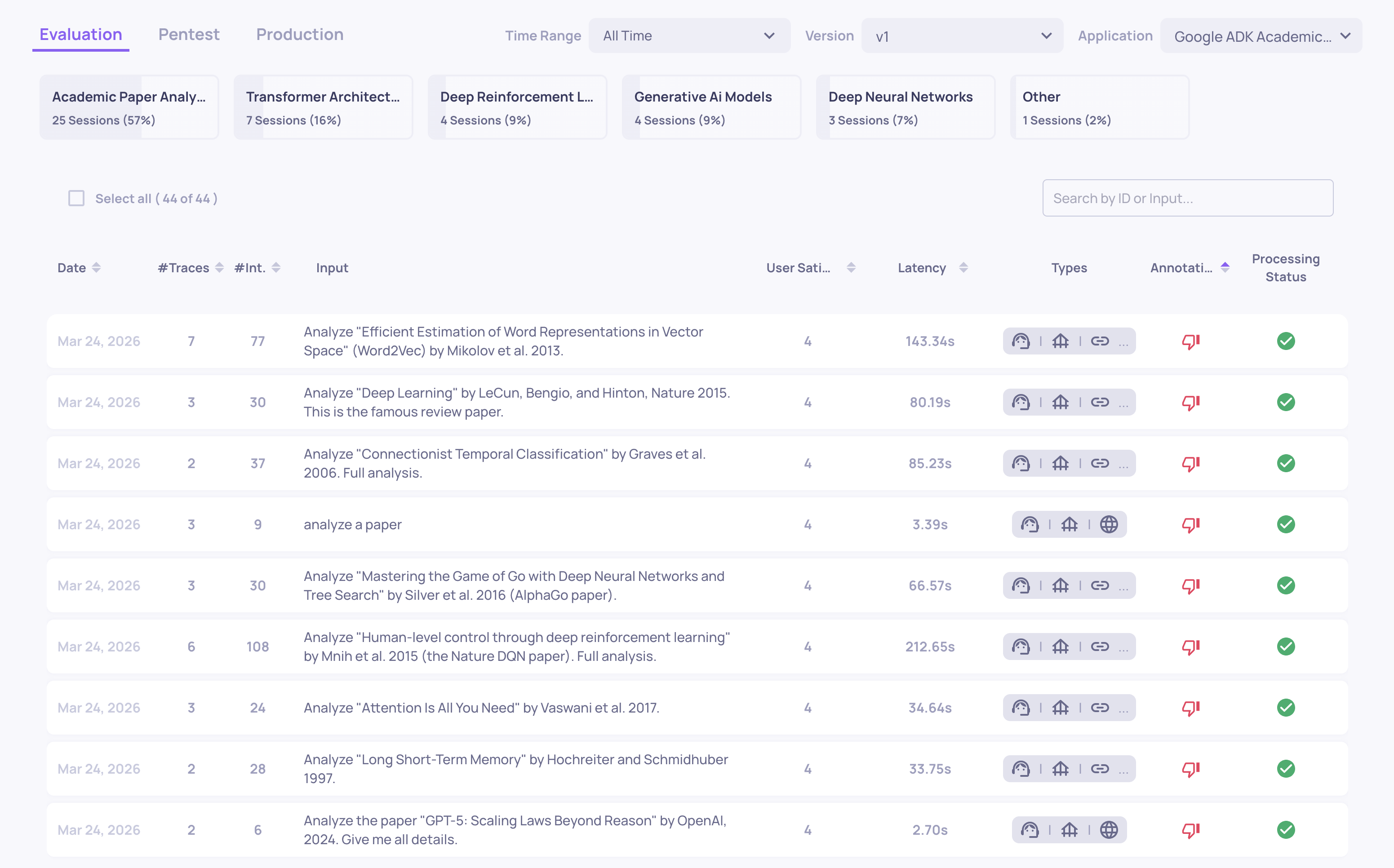This screenshot has width=1394, height=868.
Task: Click green check status on Deep Learning row
Action: point(1286,403)
